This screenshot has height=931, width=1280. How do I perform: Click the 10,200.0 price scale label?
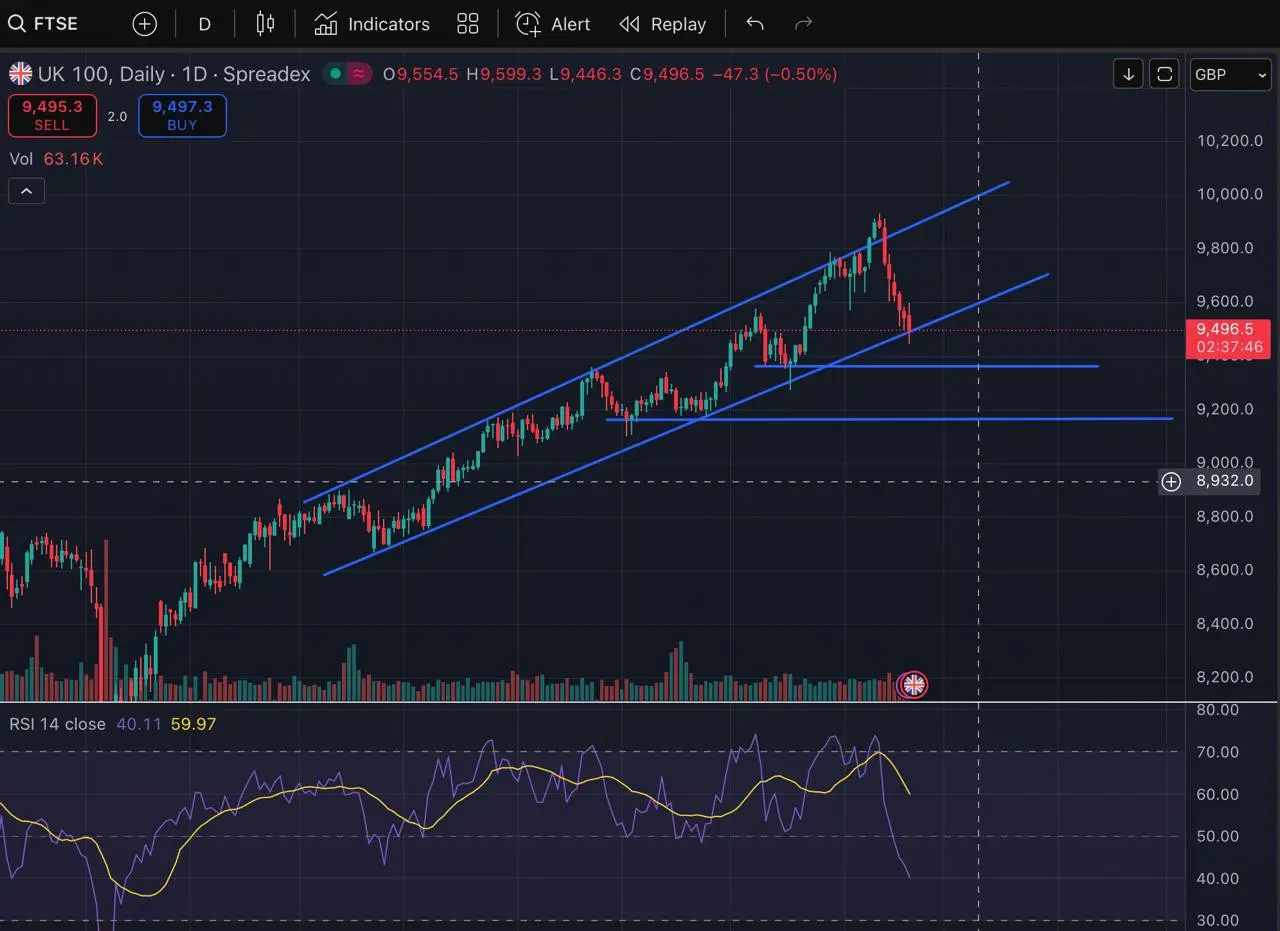click(x=1230, y=140)
